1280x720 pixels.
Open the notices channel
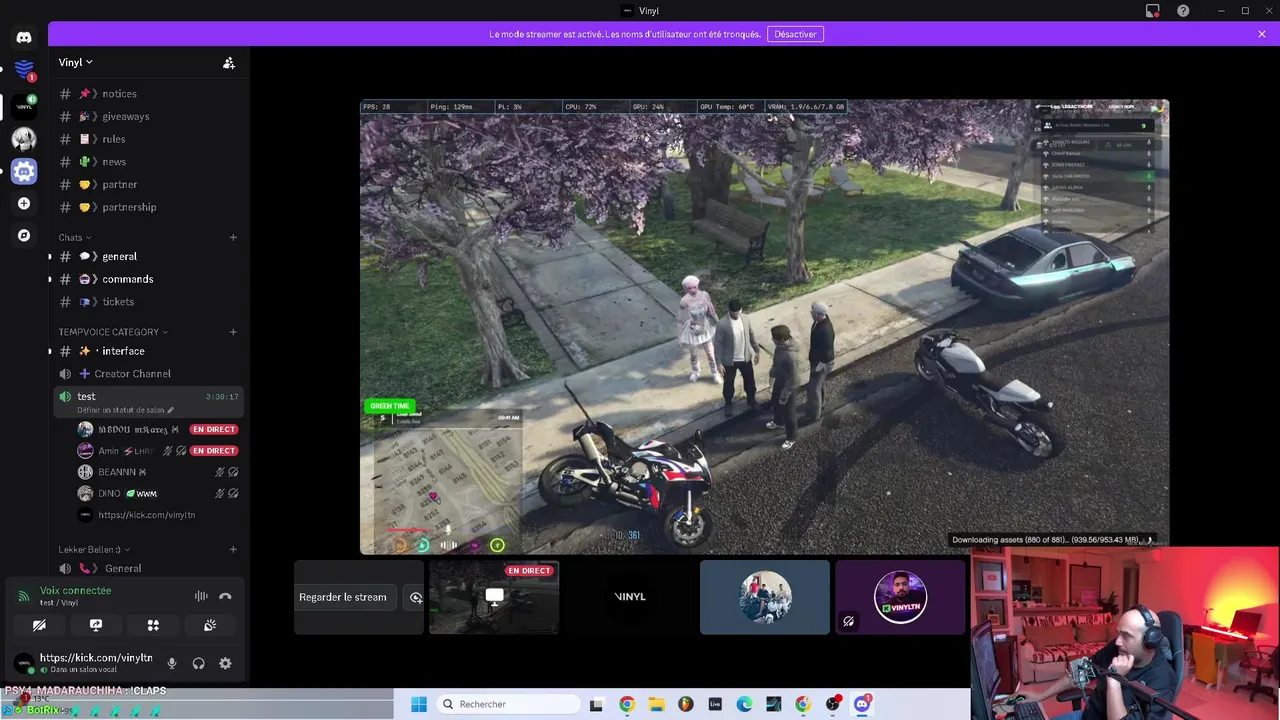pyautogui.click(x=146, y=94)
